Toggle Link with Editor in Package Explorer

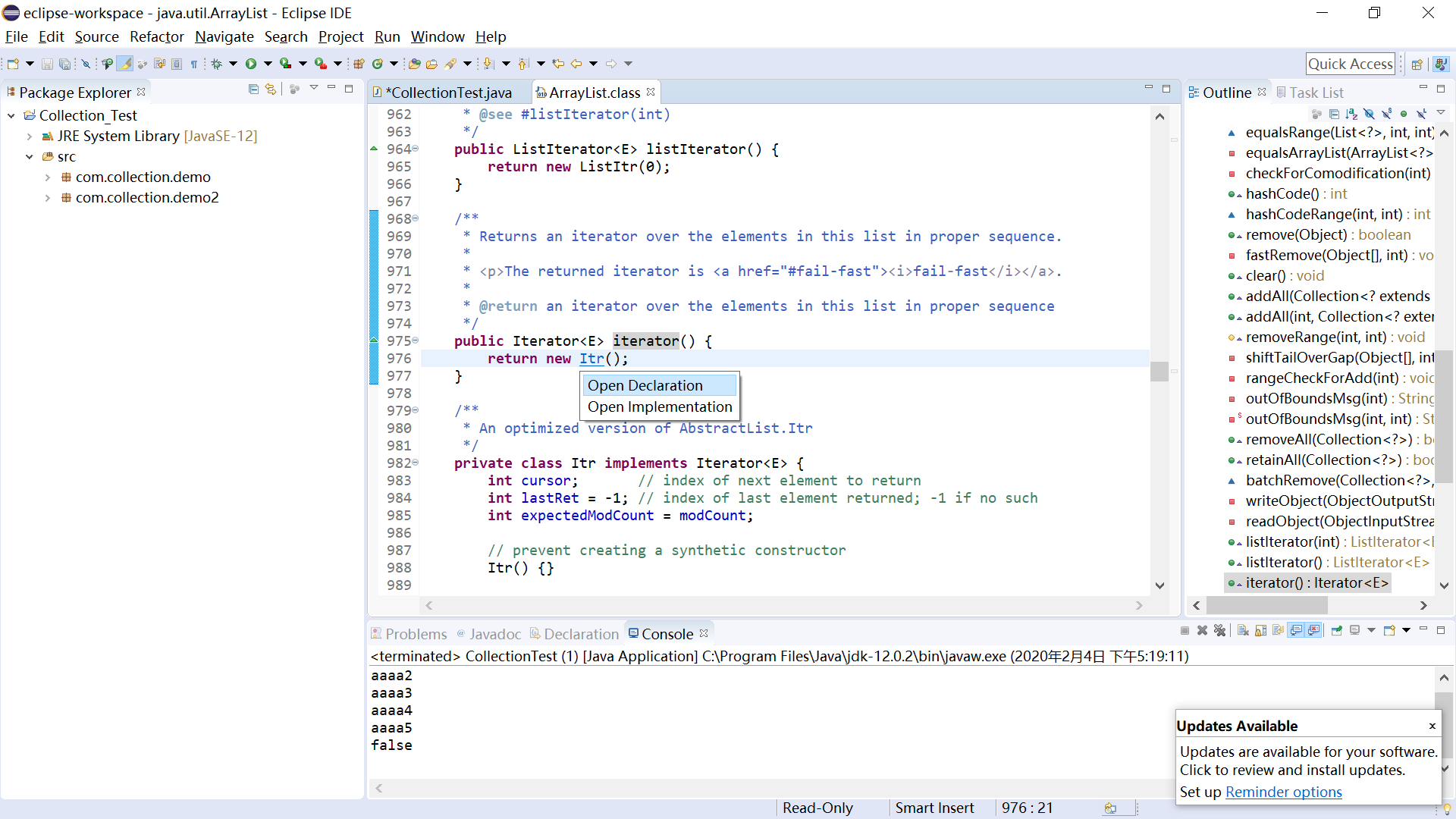pyautogui.click(x=271, y=89)
